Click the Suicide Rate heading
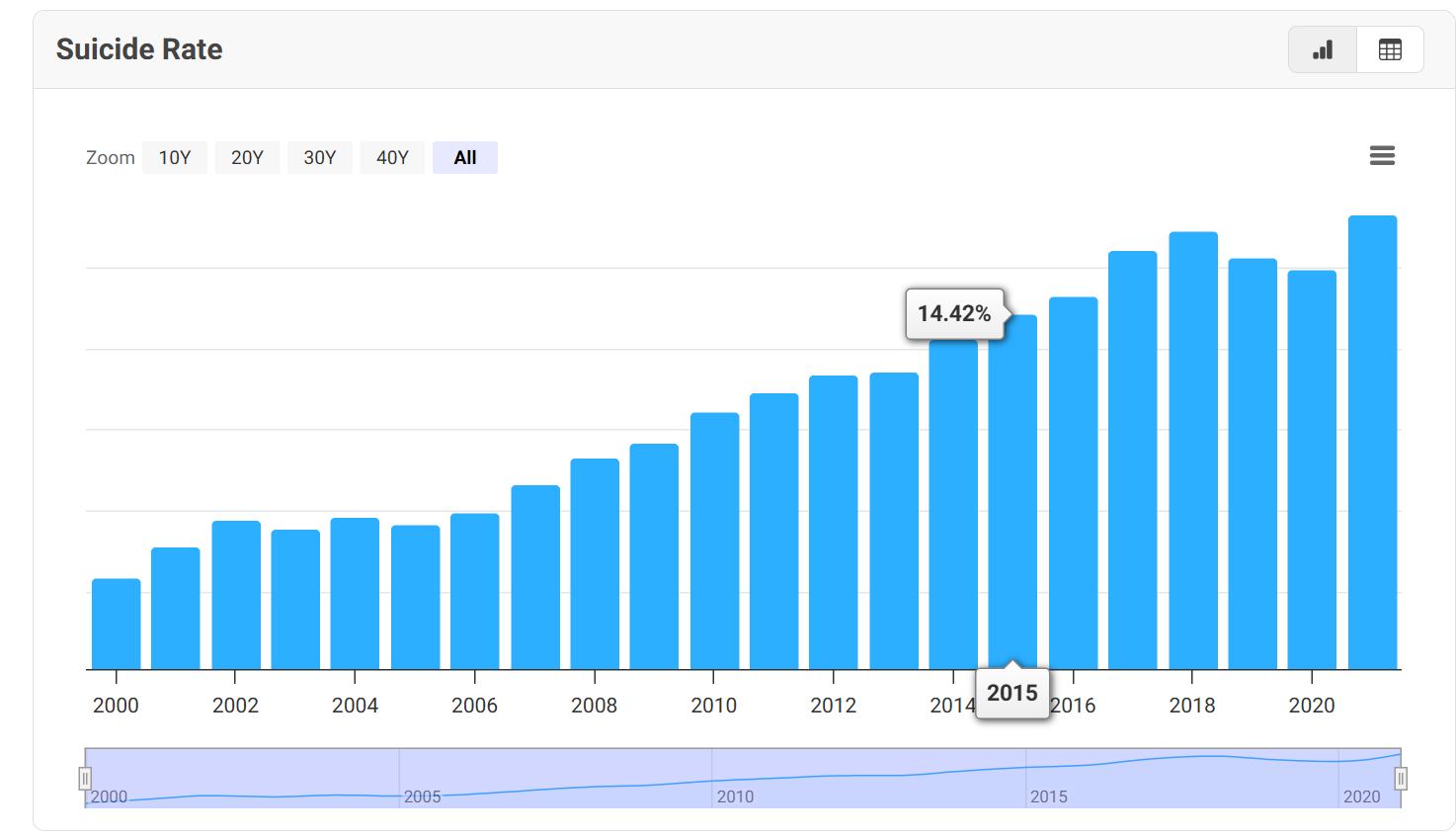 coord(139,49)
